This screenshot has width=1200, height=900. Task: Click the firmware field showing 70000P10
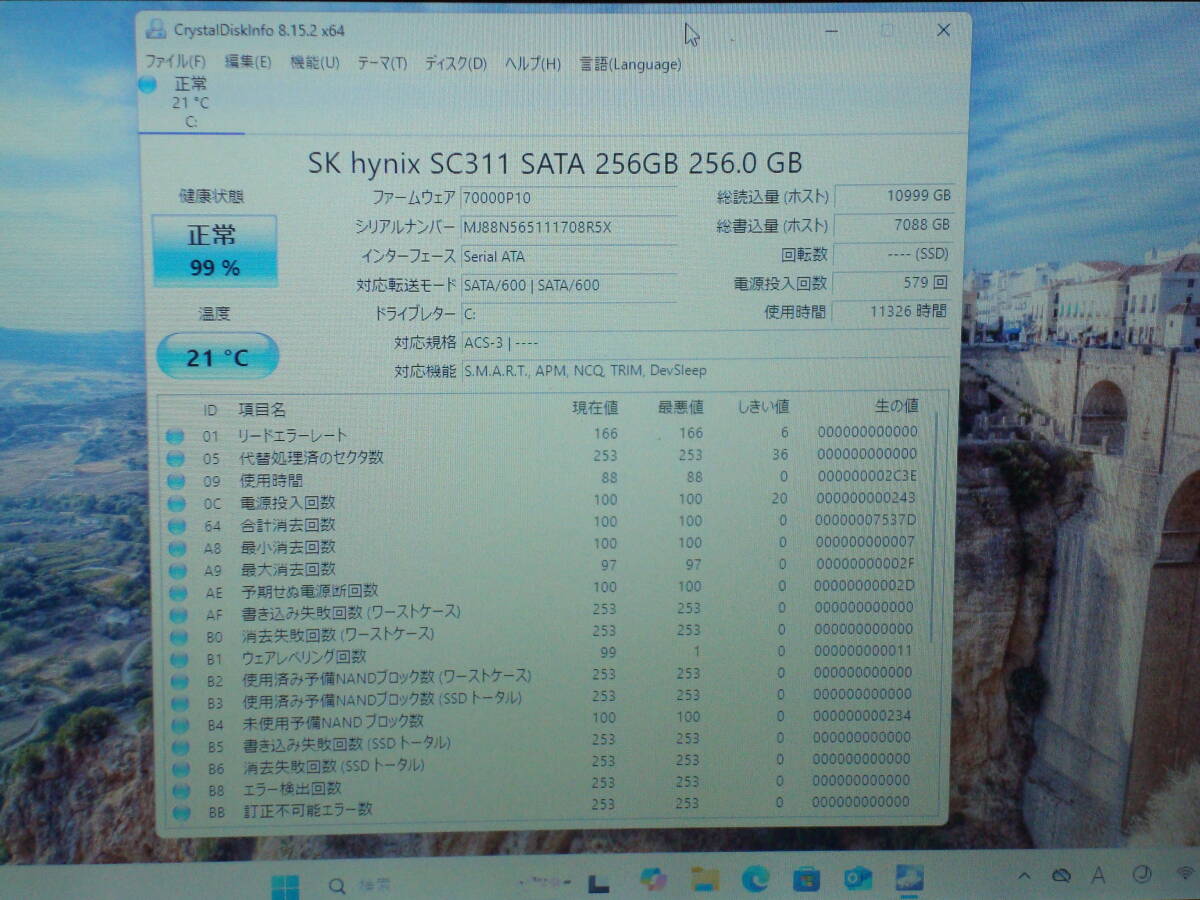[568, 198]
